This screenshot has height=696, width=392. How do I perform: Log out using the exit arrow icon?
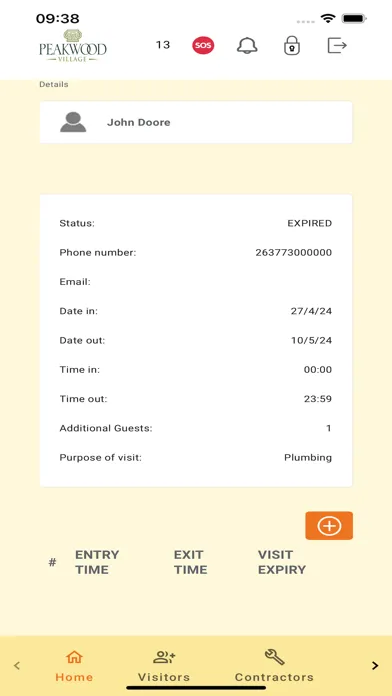(x=337, y=45)
